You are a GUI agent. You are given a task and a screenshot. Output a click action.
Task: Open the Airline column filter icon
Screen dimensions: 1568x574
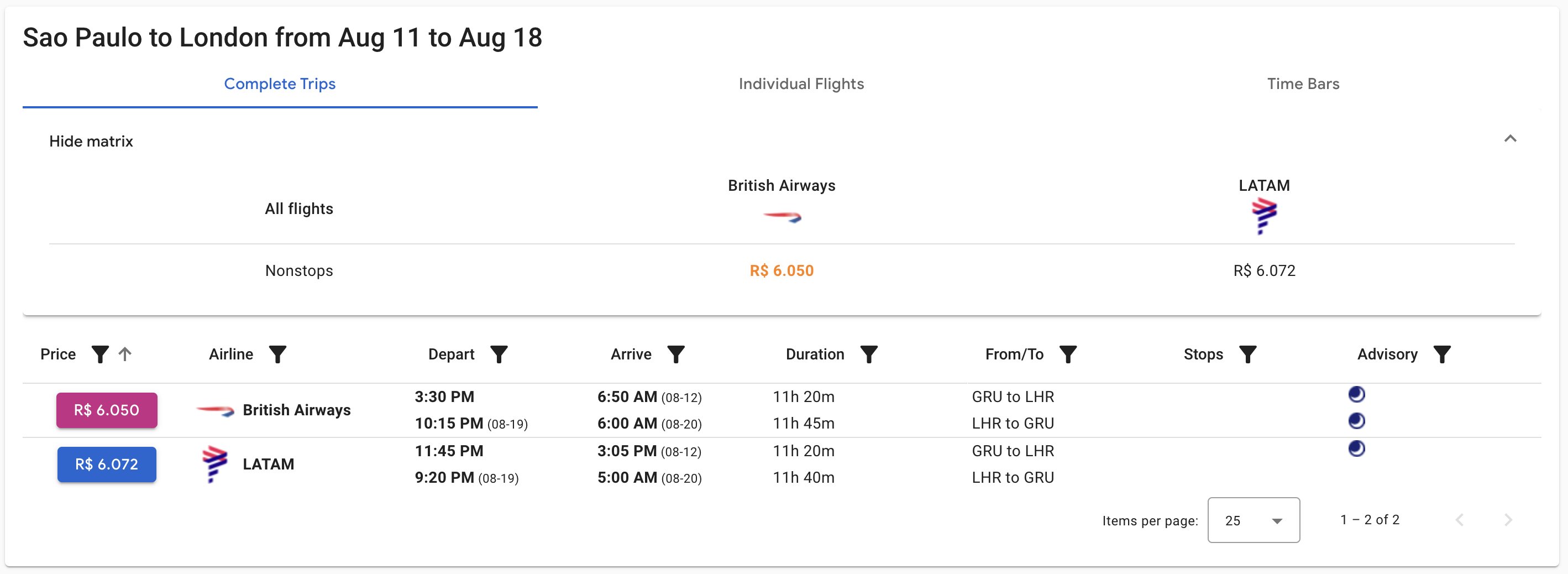[277, 354]
